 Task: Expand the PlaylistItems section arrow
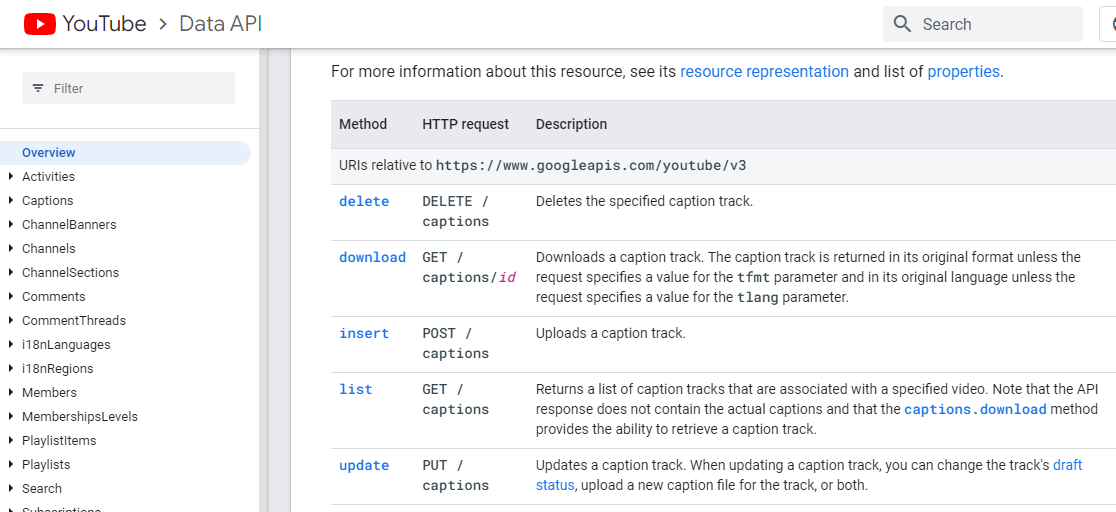coord(11,441)
